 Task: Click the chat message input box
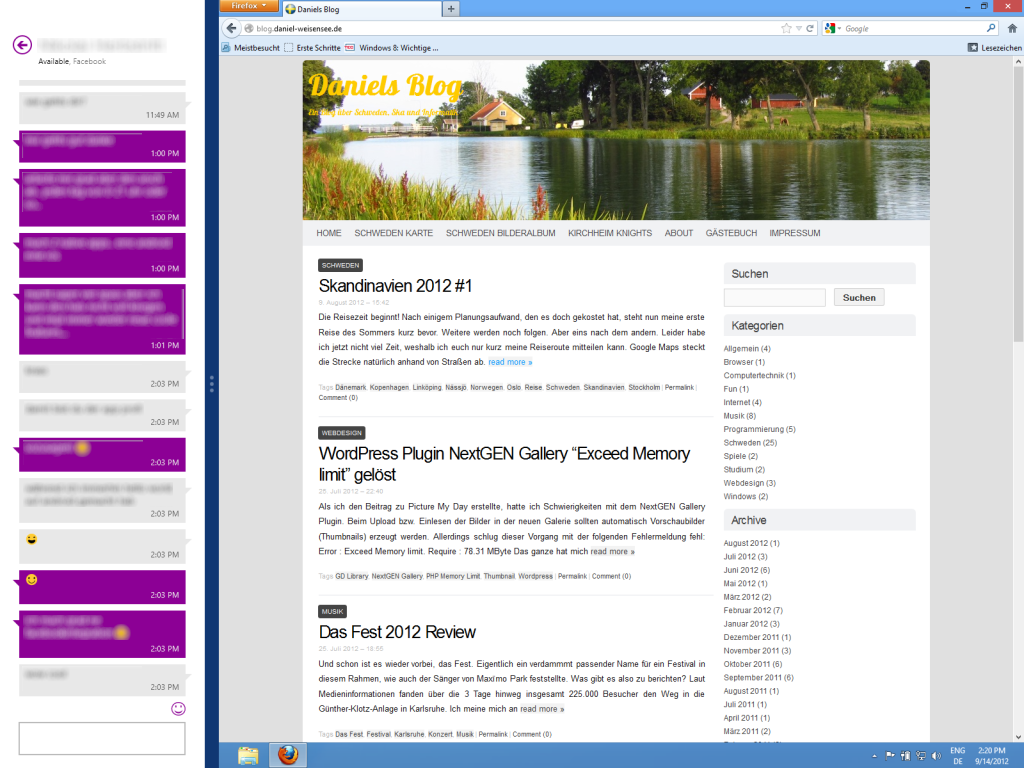(x=102, y=739)
